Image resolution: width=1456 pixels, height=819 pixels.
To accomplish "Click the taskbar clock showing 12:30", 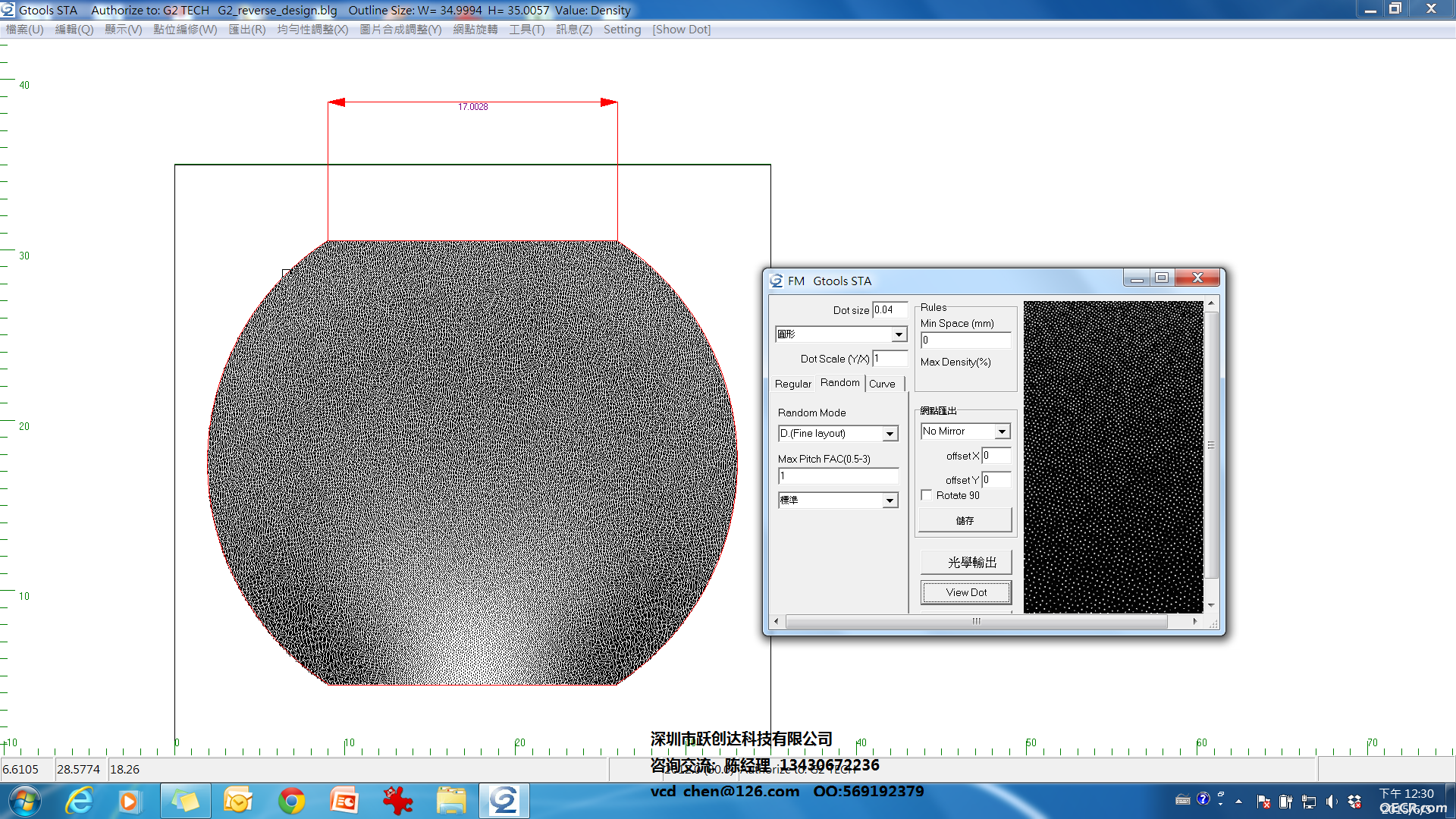I will pyautogui.click(x=1407, y=793).
